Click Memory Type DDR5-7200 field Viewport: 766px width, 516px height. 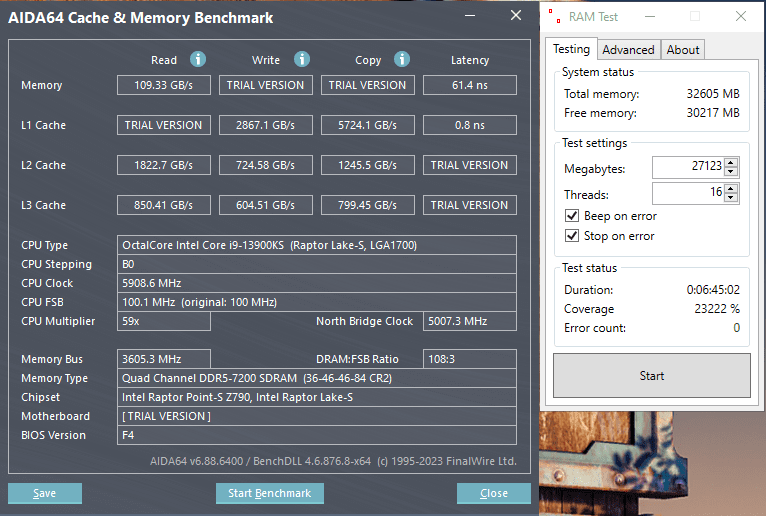pyautogui.click(x=317, y=378)
